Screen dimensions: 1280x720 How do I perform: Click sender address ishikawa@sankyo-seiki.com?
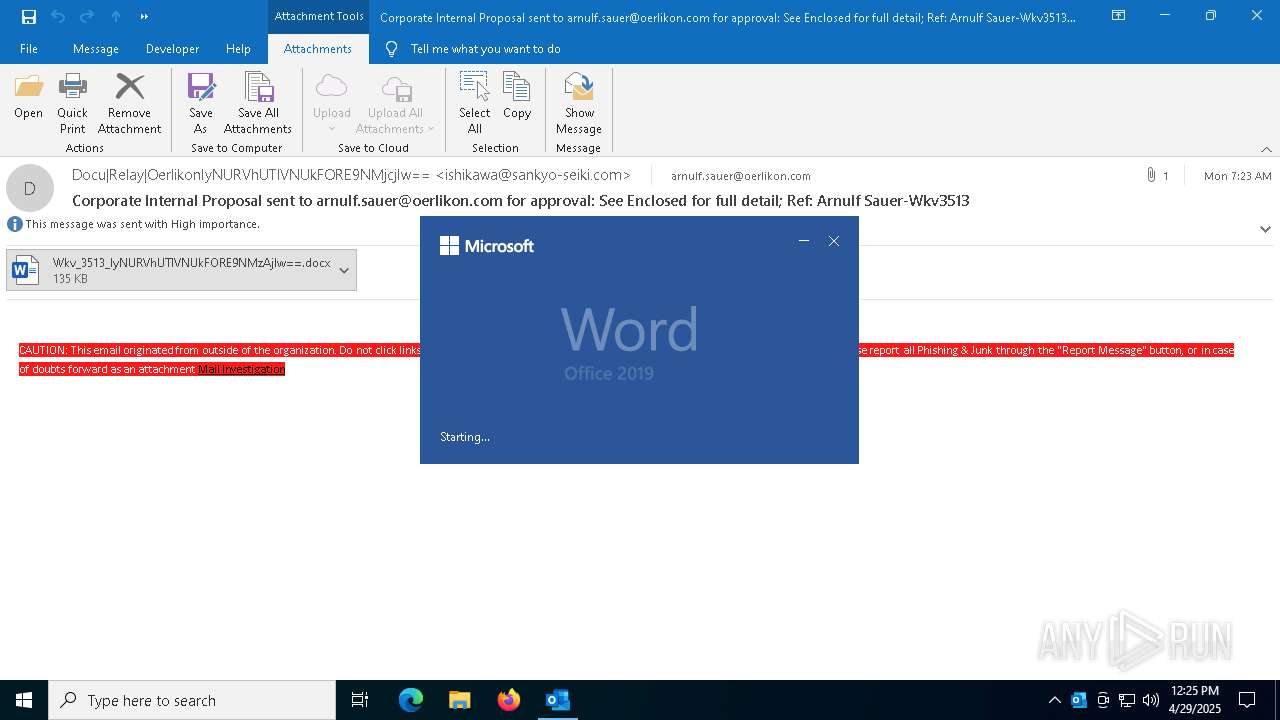pos(533,174)
